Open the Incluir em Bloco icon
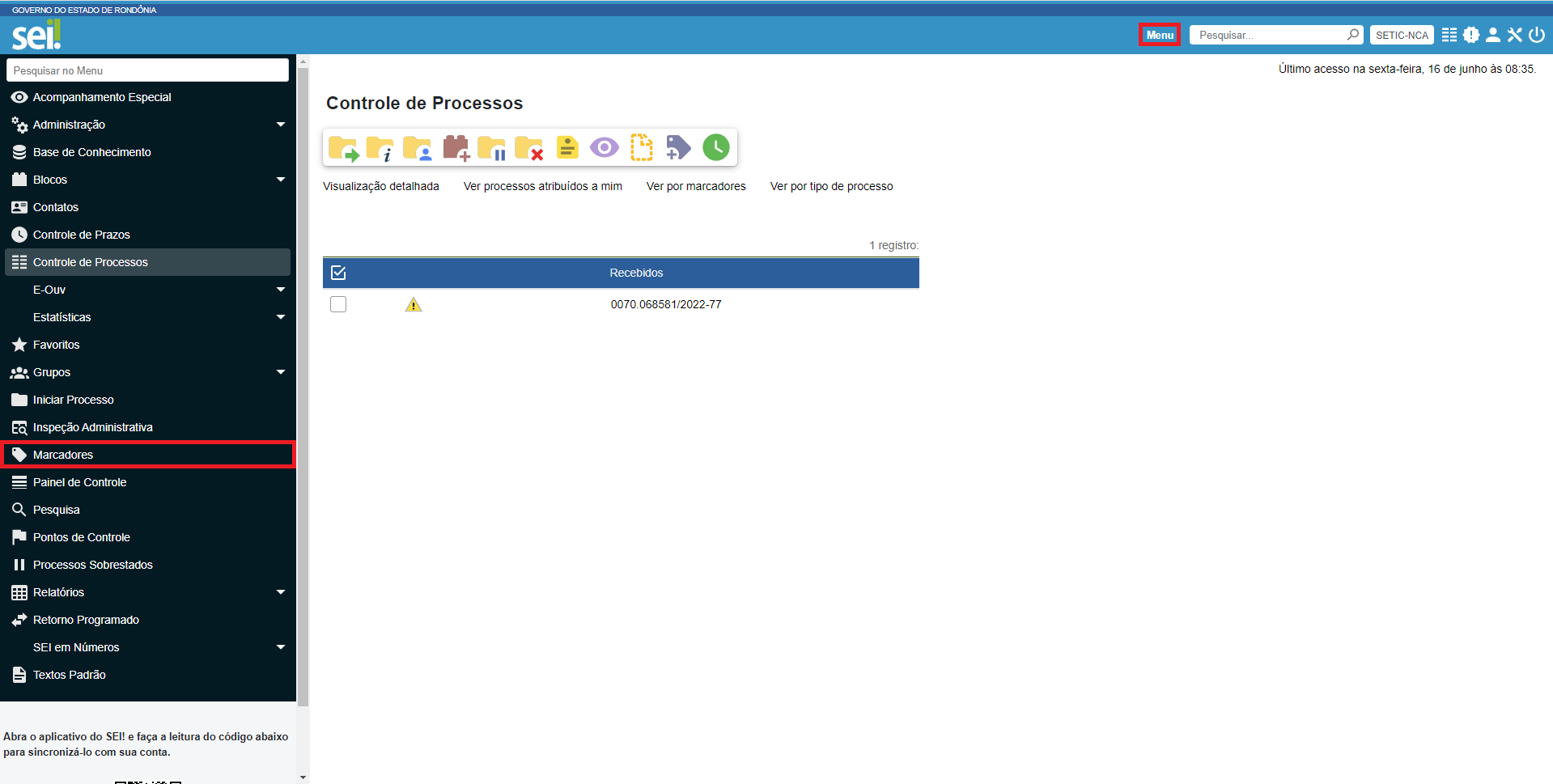This screenshot has width=1553, height=784. tap(456, 147)
